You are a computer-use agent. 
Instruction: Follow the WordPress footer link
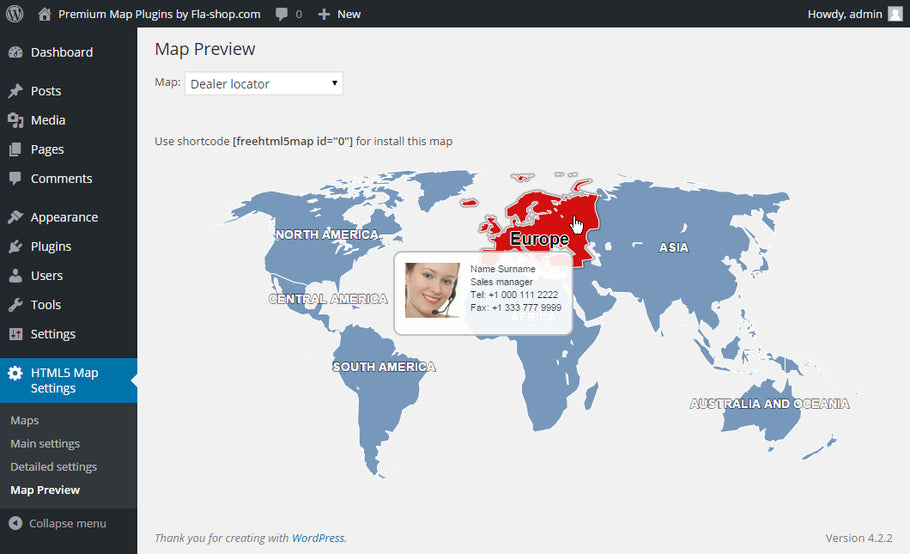pos(318,538)
